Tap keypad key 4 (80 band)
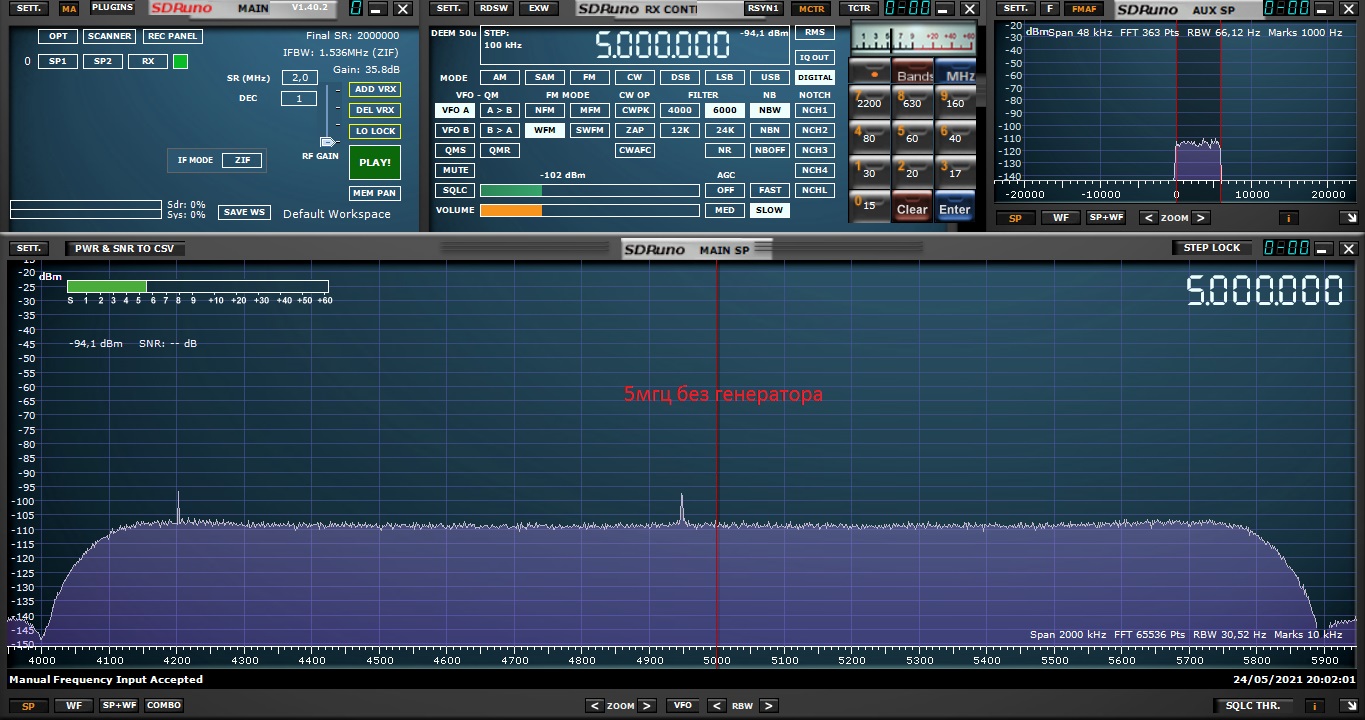The image size is (1365, 720). point(869,136)
